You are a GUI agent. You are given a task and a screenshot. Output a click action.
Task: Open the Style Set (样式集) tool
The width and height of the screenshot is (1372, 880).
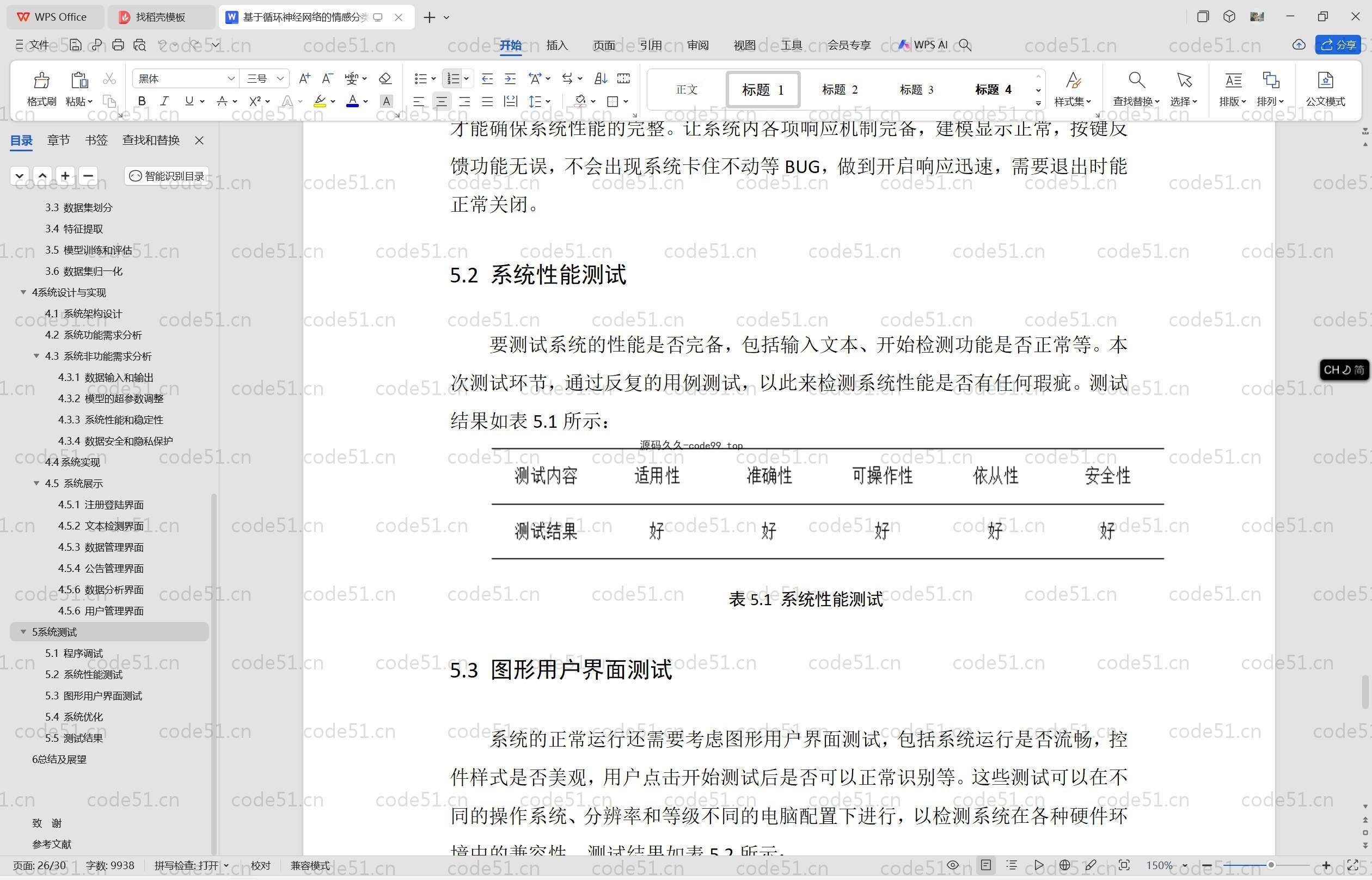[1073, 89]
